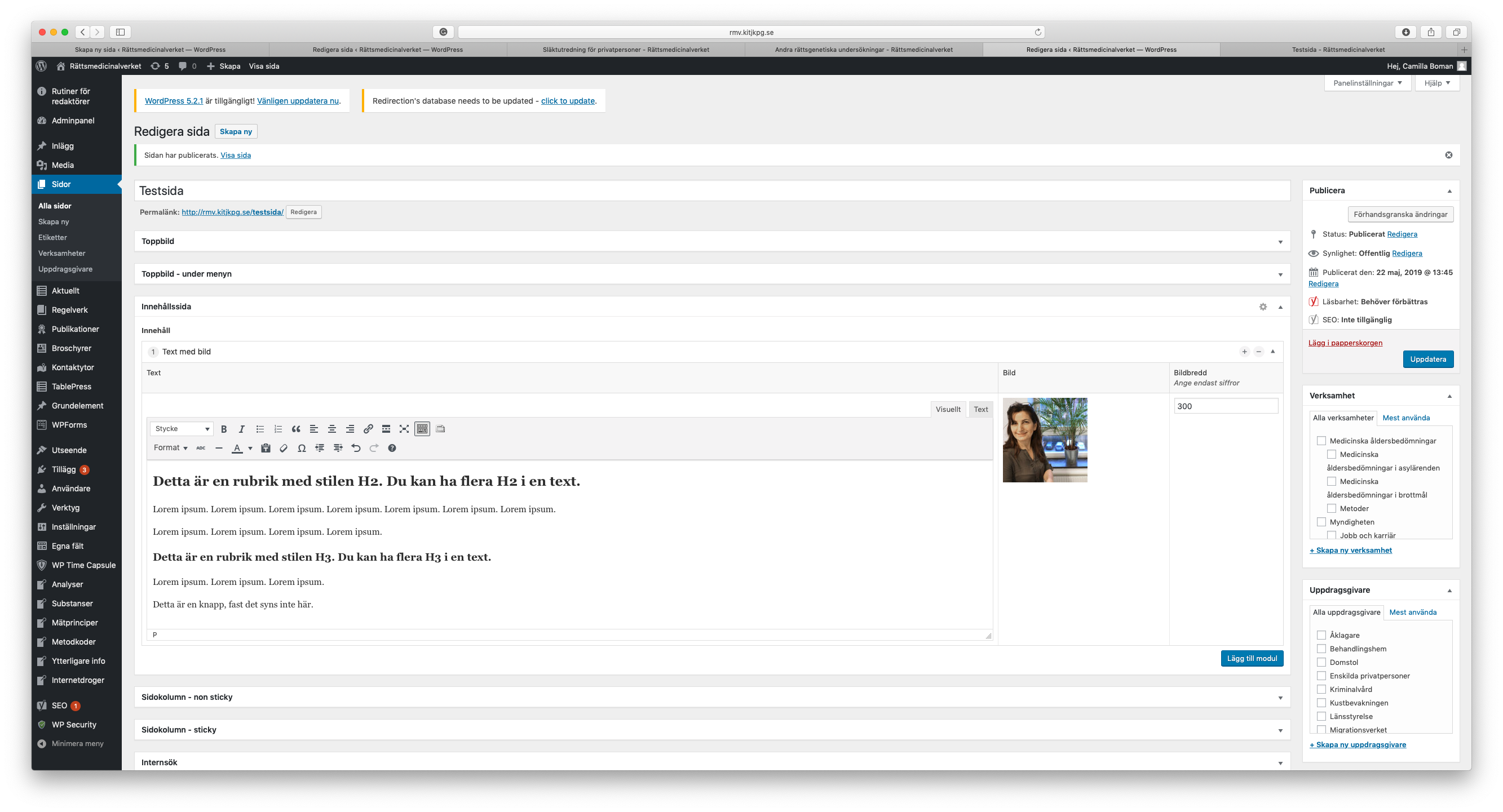Click the 'Skapa ny' button beside Redigera sida
This screenshot has height=812, width=1503.
pyautogui.click(x=236, y=132)
